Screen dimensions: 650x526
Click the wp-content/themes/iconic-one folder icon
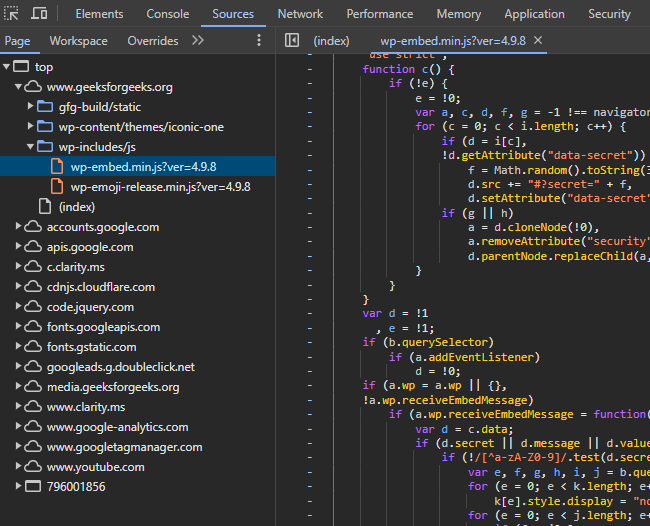tap(45, 126)
